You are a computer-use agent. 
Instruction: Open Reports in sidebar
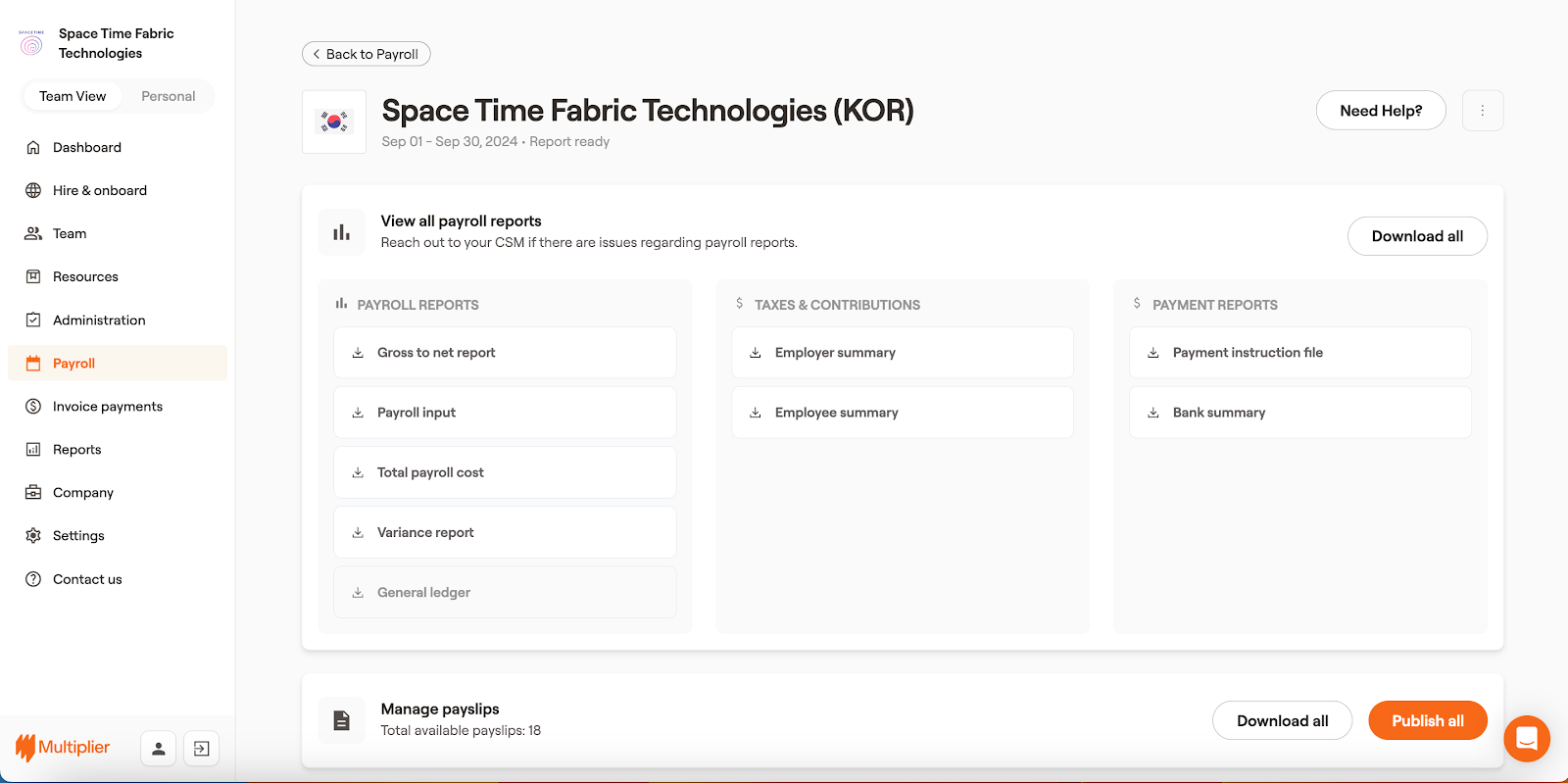(118, 449)
